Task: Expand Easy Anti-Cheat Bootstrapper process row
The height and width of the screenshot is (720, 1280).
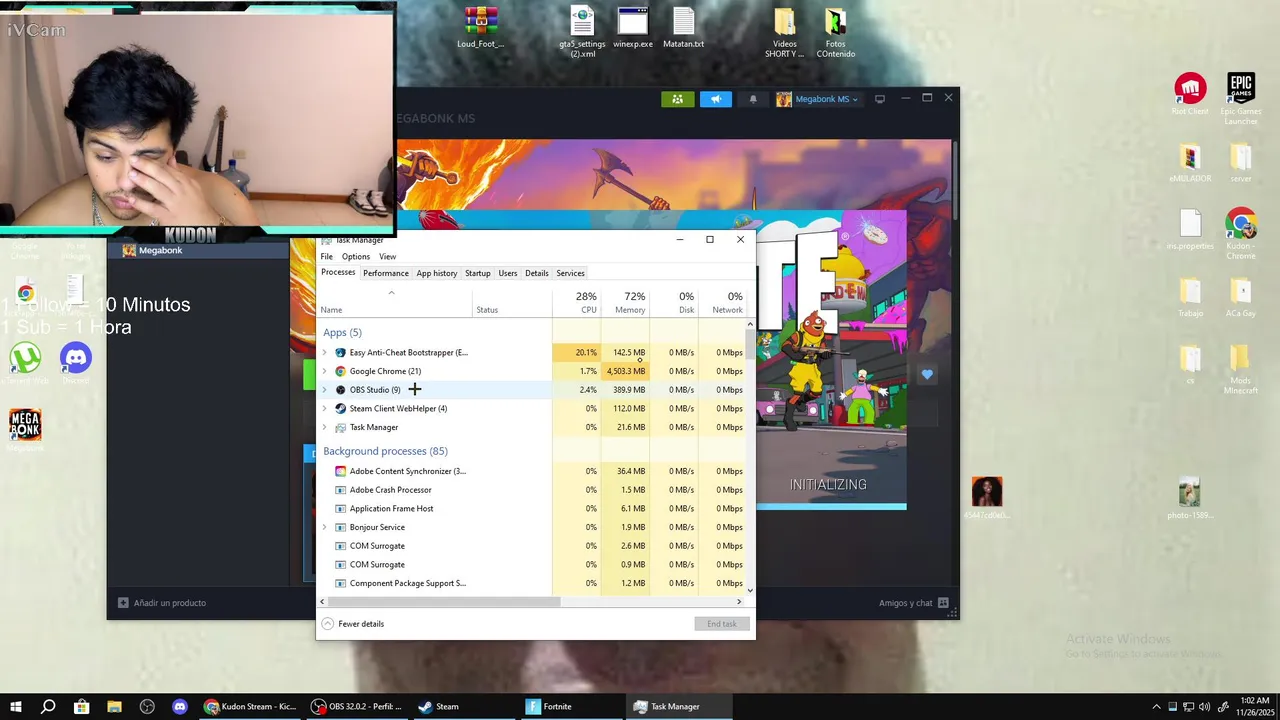Action: [324, 353]
